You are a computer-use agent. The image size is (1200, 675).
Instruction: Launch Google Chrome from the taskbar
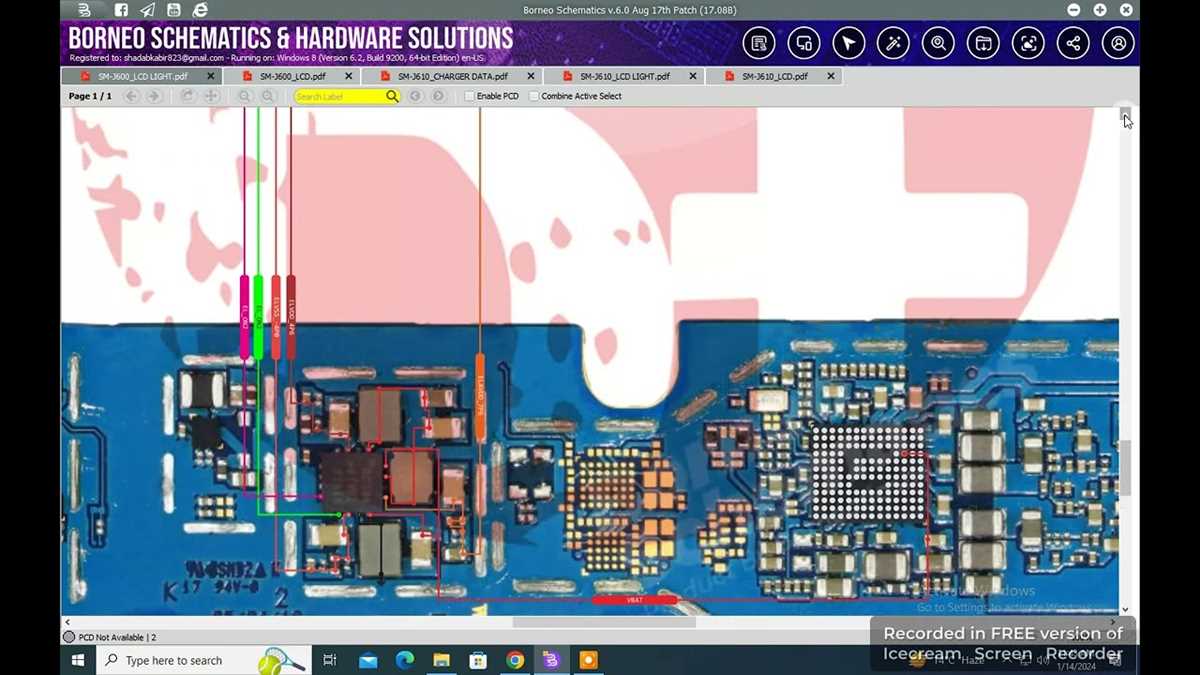pyautogui.click(x=515, y=660)
